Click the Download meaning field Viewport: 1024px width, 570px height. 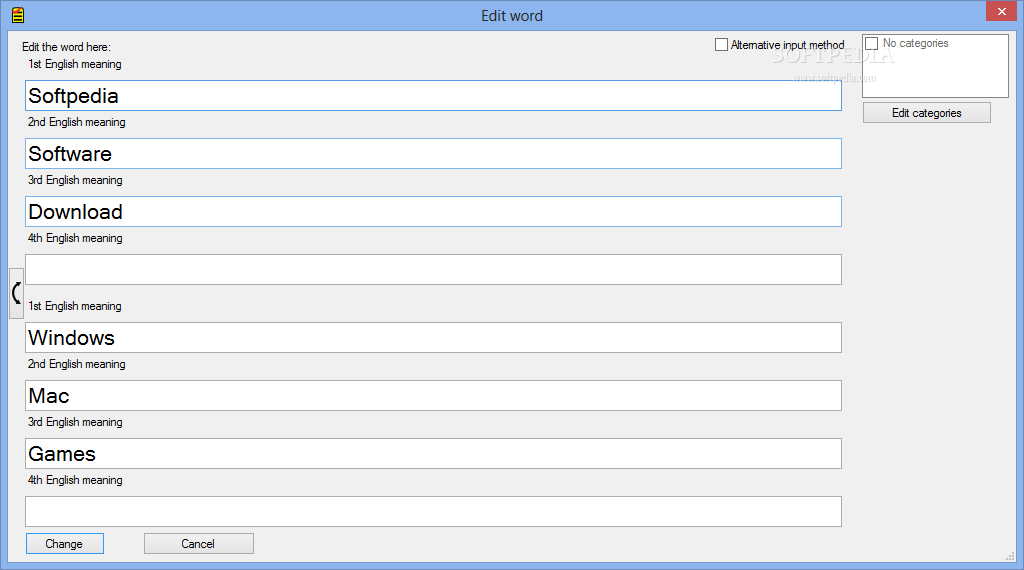[433, 212]
